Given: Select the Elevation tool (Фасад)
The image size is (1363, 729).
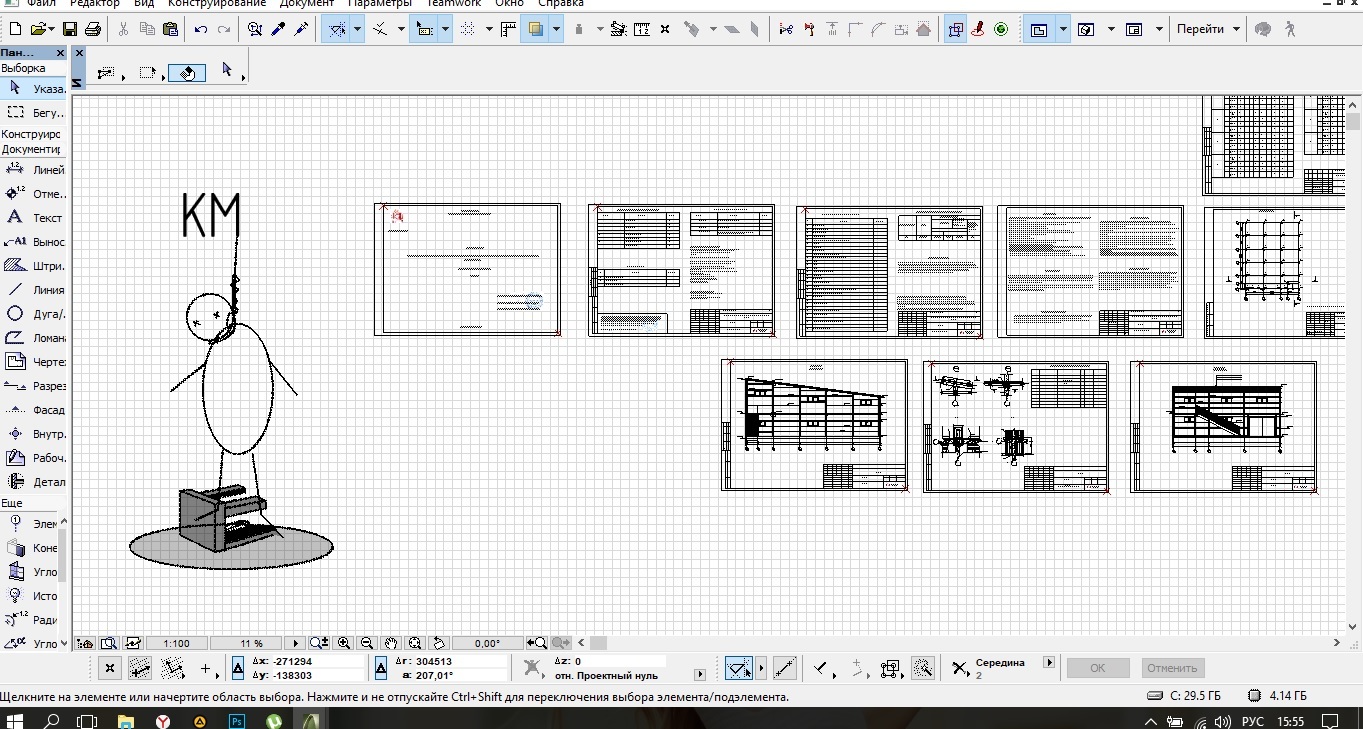Looking at the screenshot, I should point(33,410).
